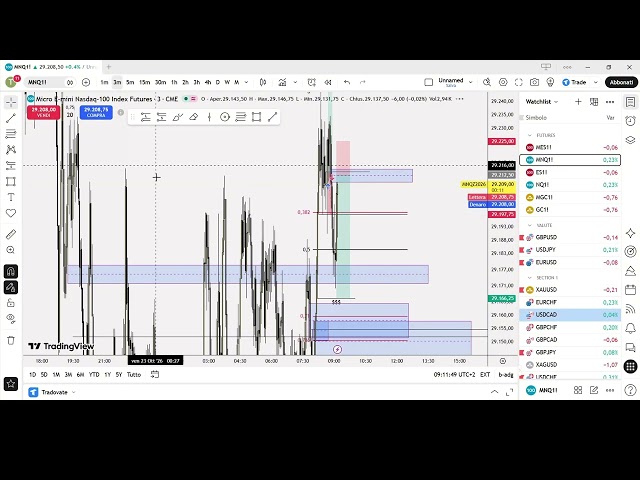Open the heart icons tool
This screenshot has width=640, height=480.
click(11, 213)
